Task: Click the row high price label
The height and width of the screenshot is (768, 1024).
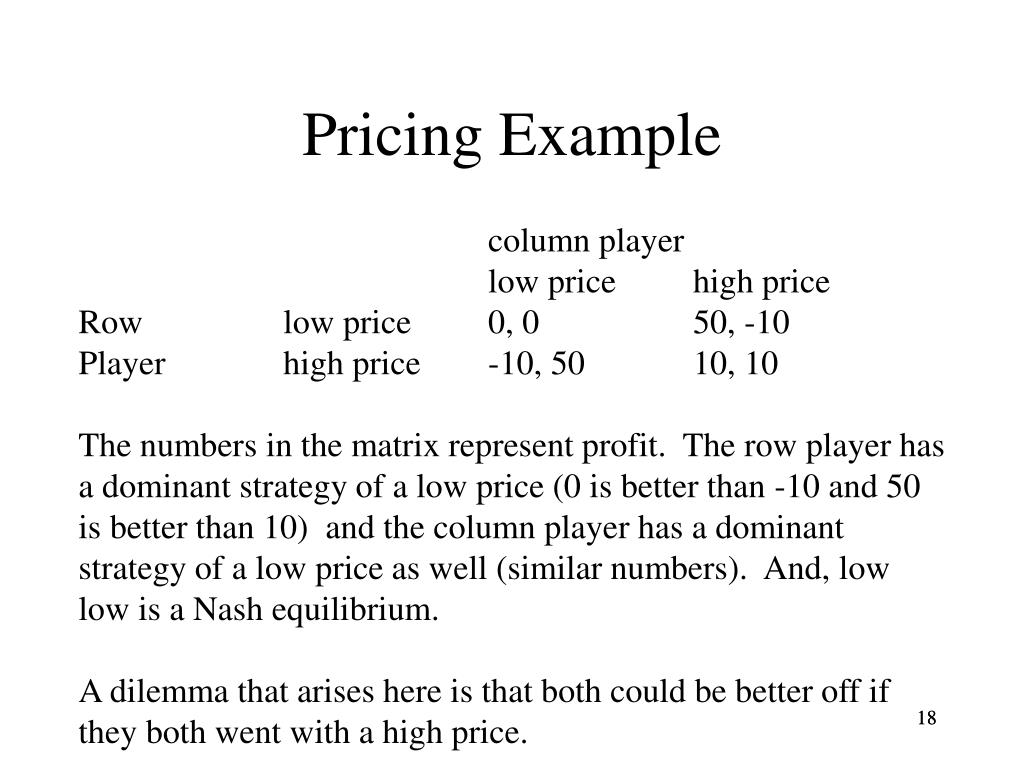Action: (x=351, y=364)
